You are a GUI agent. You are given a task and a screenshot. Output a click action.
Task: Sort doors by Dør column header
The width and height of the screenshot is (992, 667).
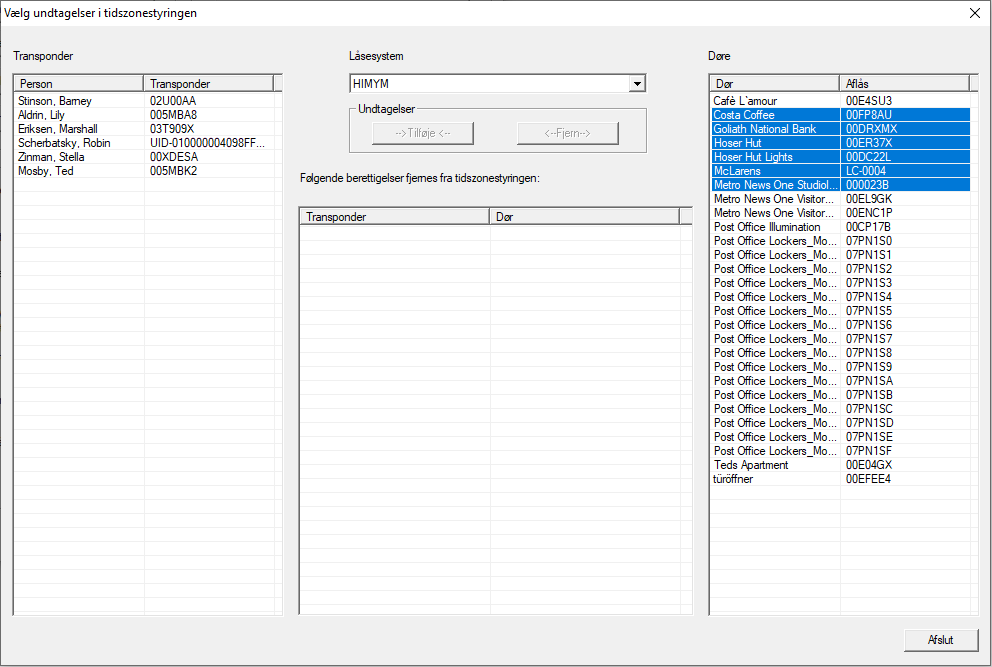[774, 84]
